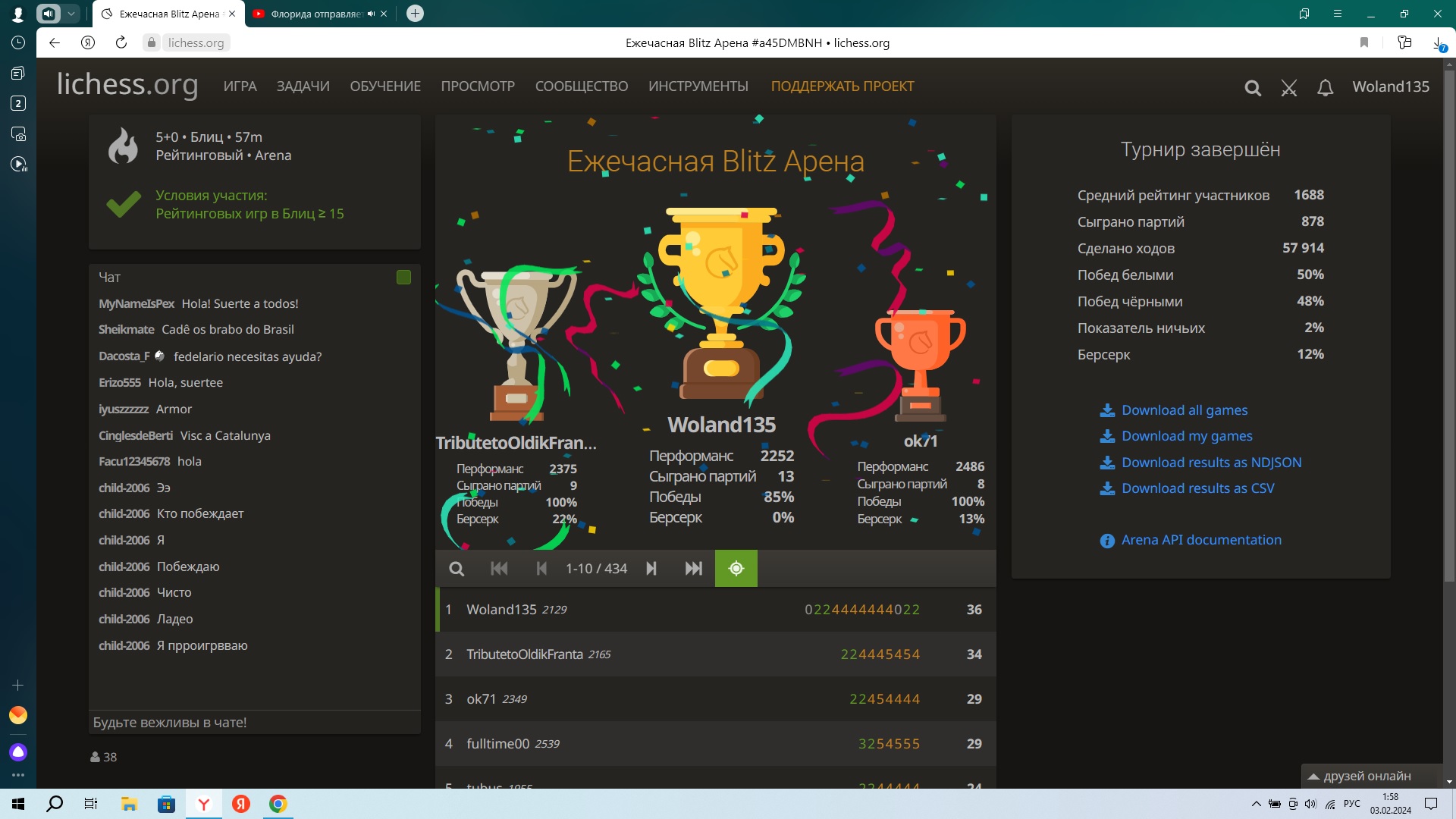Open sidebar tab counter showing 2
This screenshot has width=1456, height=819.
(18, 104)
